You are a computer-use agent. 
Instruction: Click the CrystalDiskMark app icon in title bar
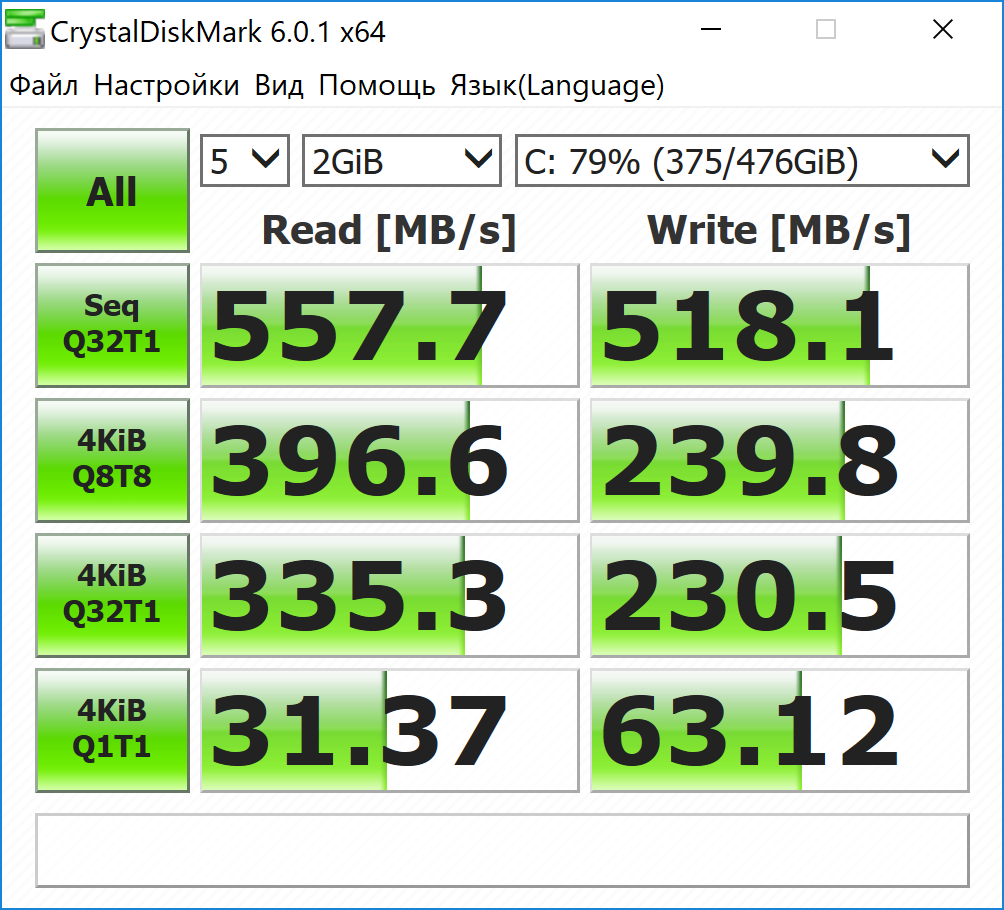point(24,29)
